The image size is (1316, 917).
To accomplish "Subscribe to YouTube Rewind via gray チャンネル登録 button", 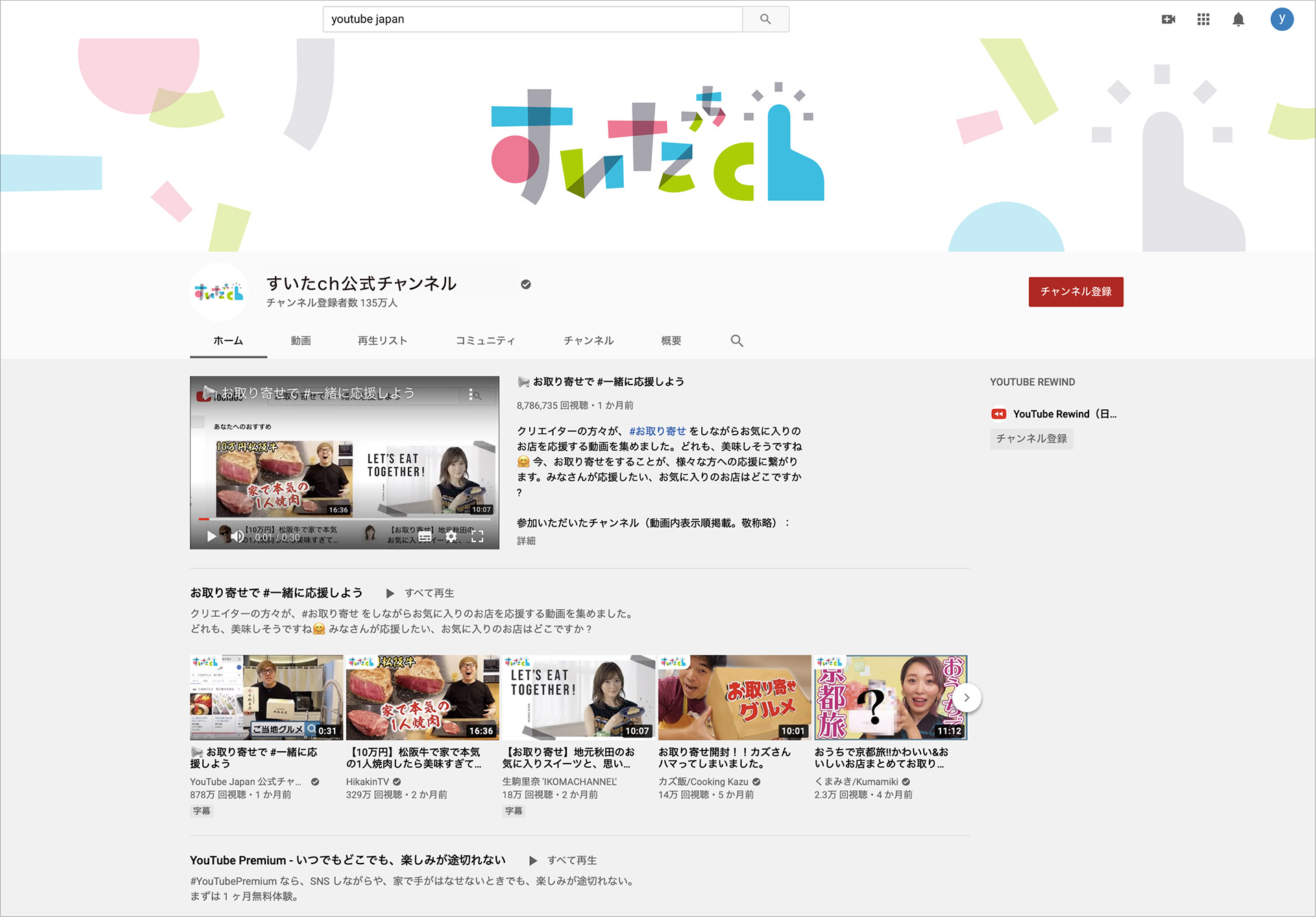I will click(1032, 439).
